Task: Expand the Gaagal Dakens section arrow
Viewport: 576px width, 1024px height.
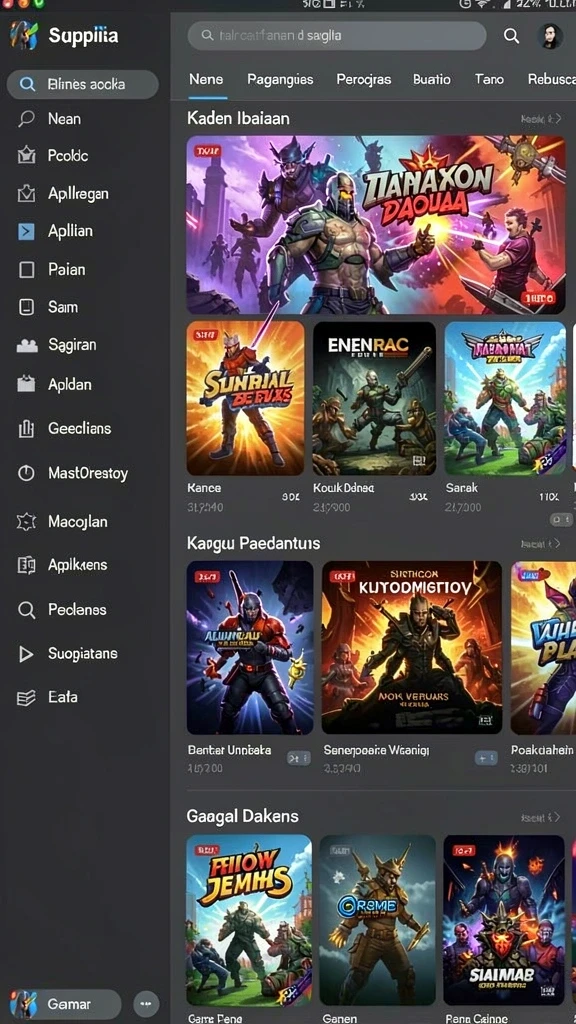Action: point(557,817)
